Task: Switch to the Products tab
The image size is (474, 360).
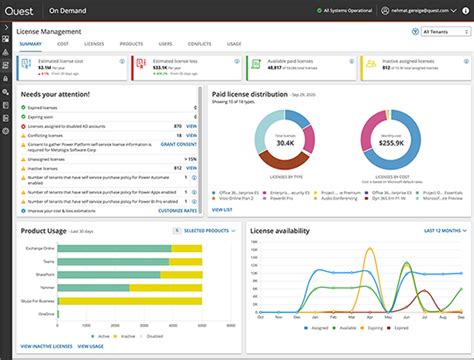Action: [x=131, y=44]
